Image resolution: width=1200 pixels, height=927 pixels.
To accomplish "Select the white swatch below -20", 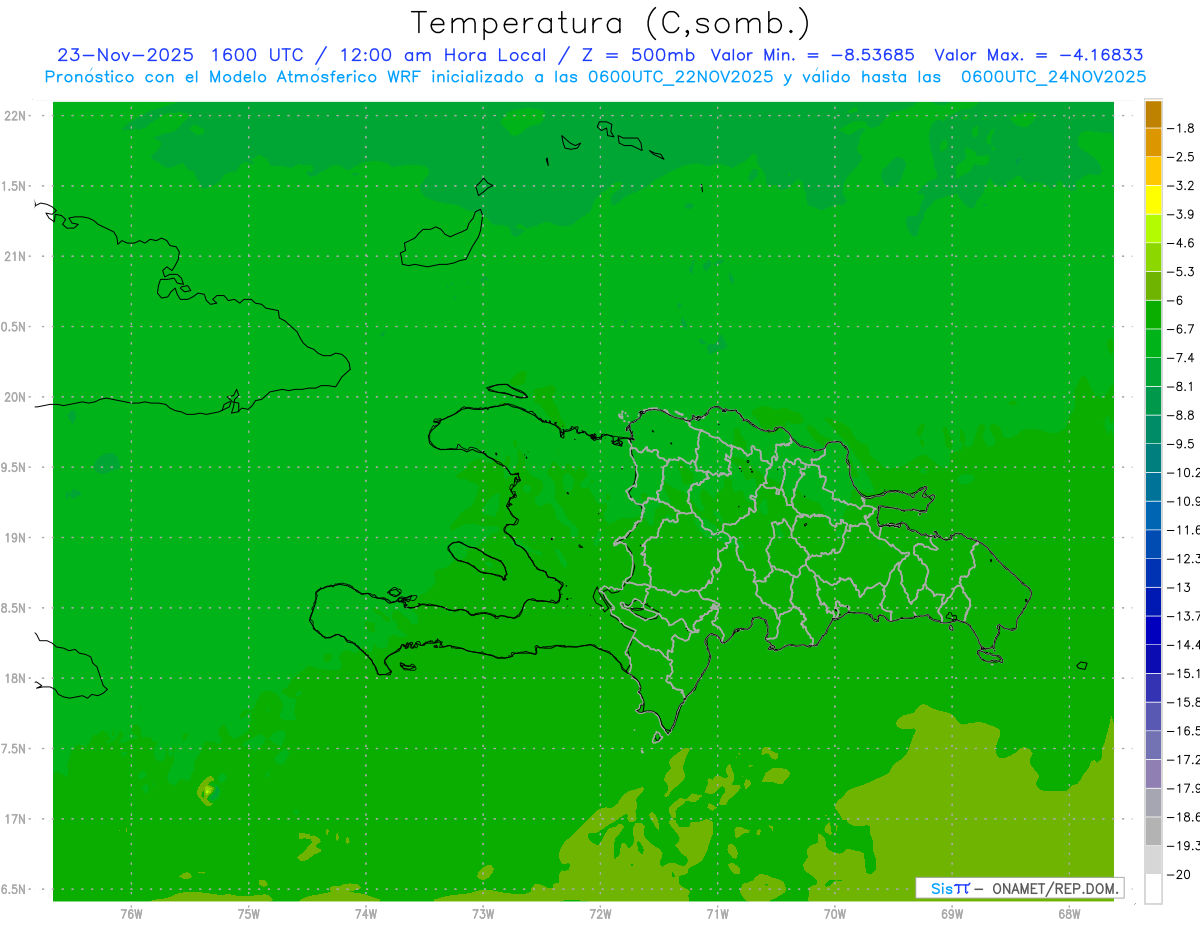I will [1153, 888].
